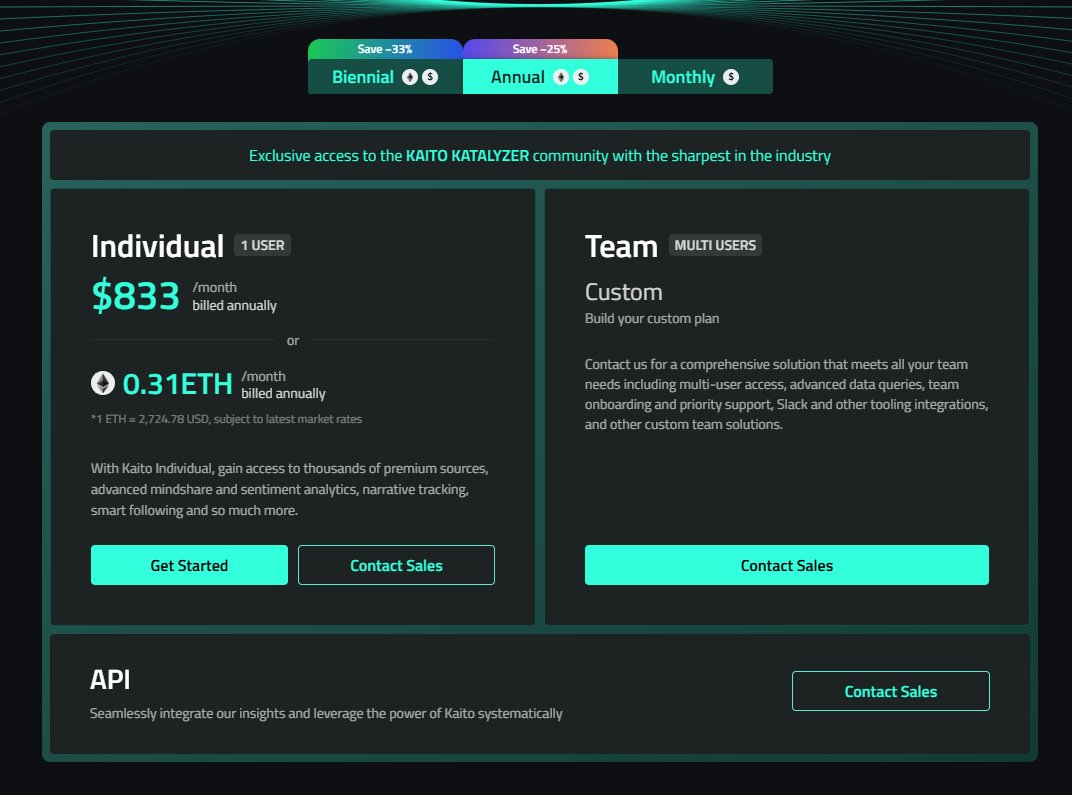Screen dimensions: 1072x795
Task: Click the 1 USER badge
Action: coord(263,245)
